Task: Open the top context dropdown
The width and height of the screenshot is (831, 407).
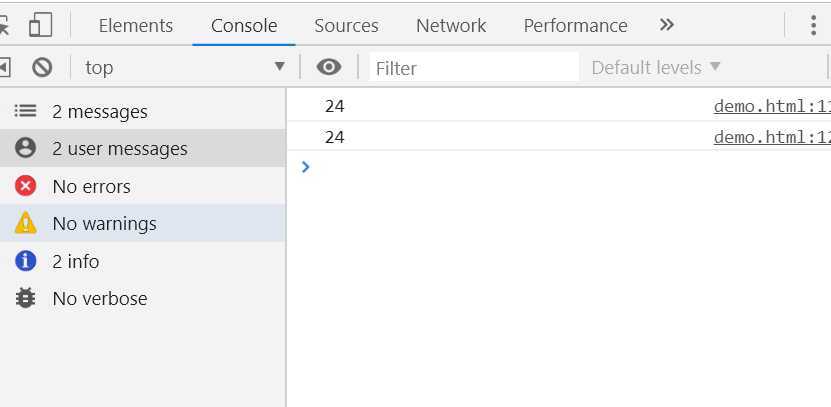Action: [185, 67]
